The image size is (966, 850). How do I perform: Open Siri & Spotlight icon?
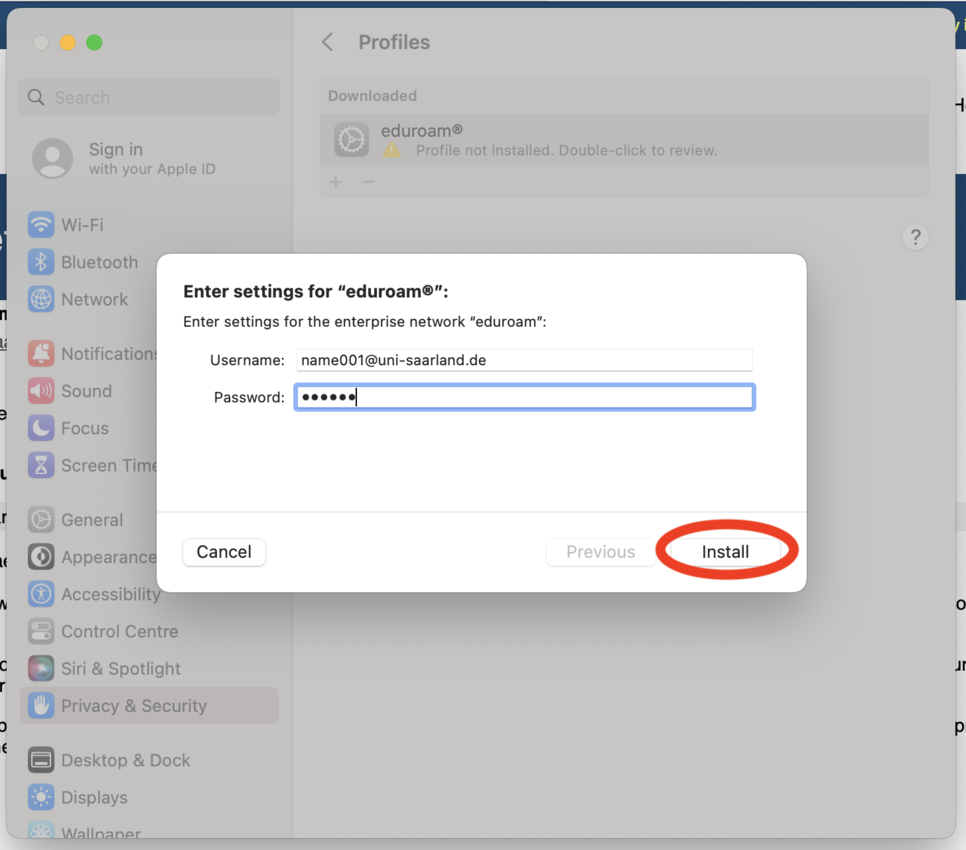[41, 668]
